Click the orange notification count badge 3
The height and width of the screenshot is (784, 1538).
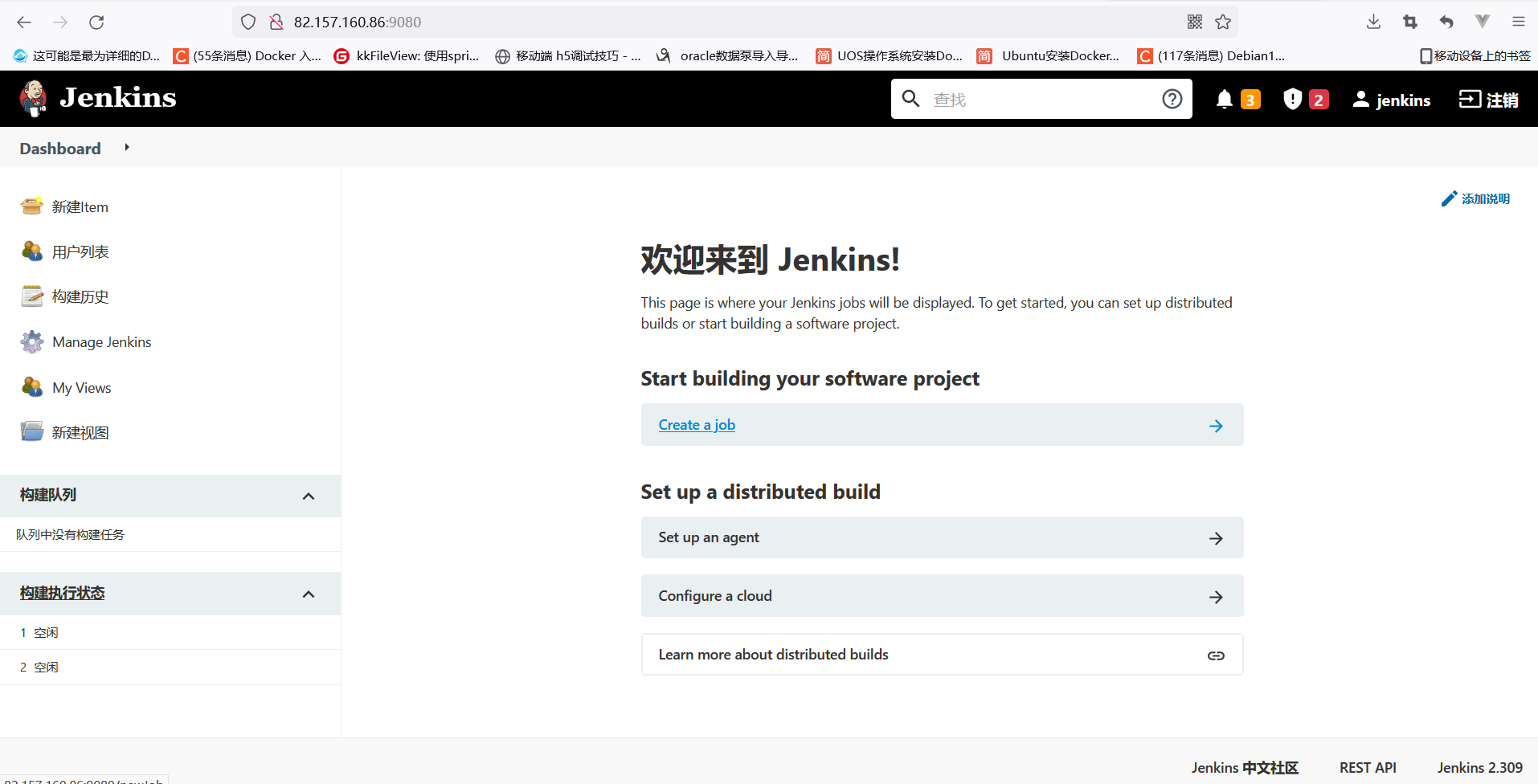tap(1250, 100)
